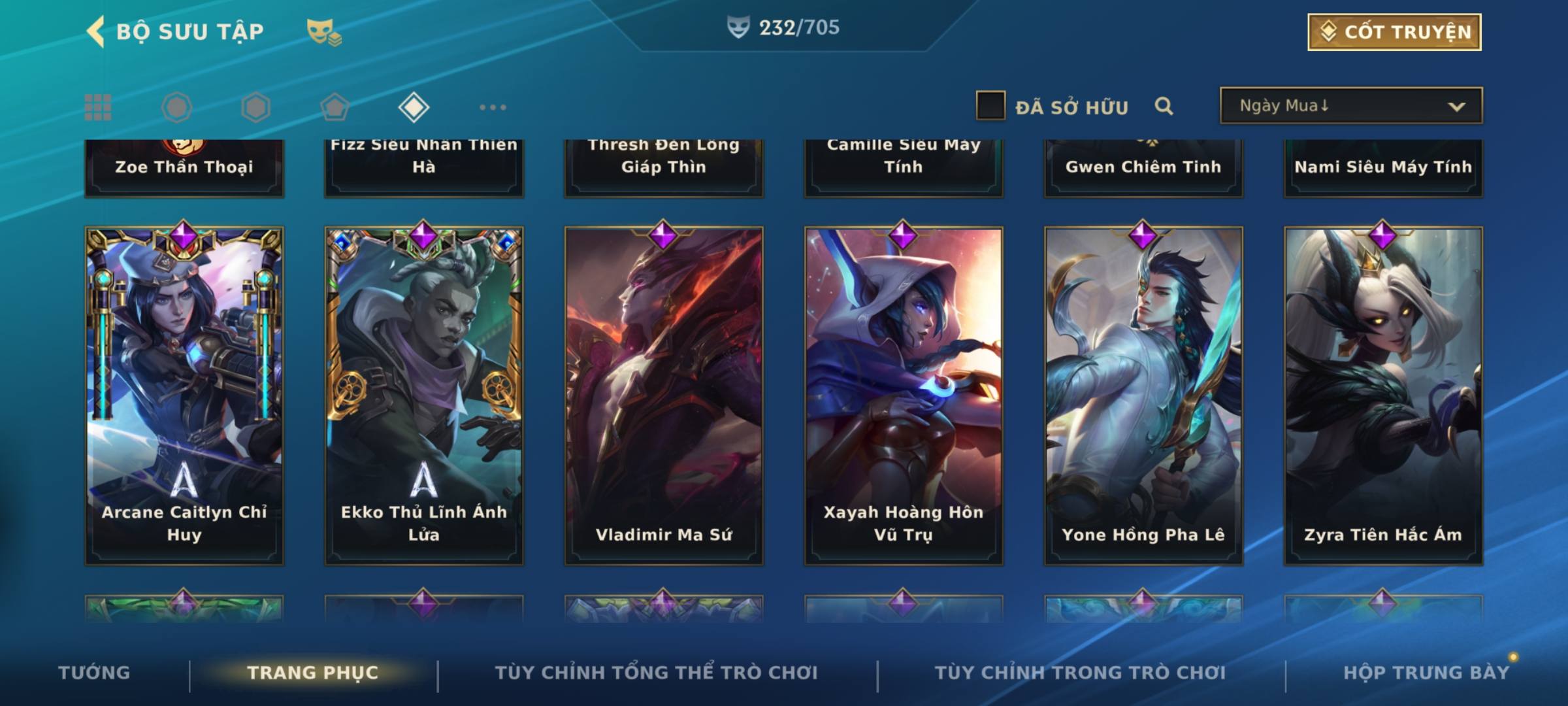Toggle the Đã Sở Hữu checkbox
This screenshot has width=1568, height=706.
990,105
